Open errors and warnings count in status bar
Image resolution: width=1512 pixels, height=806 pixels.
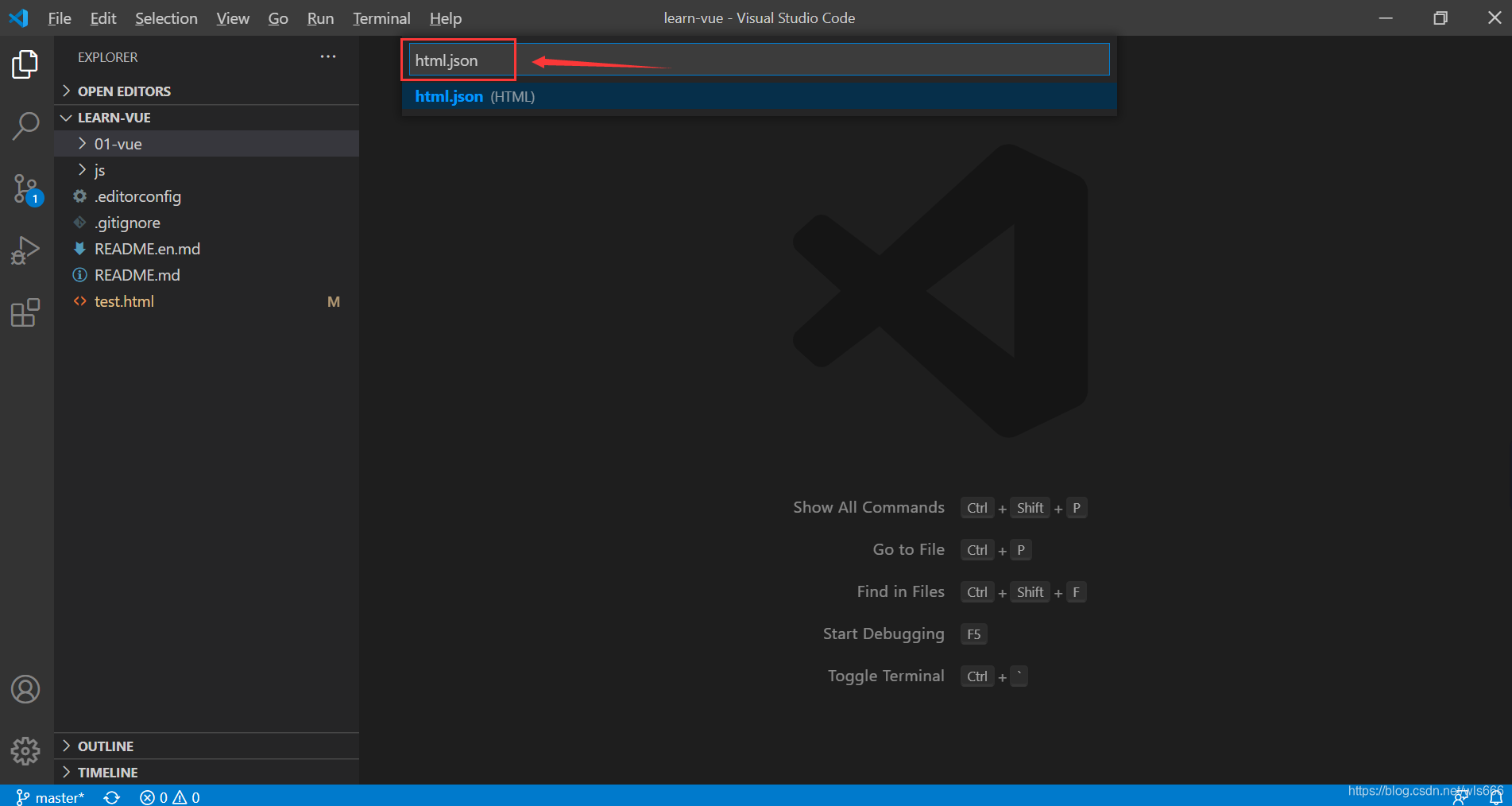170,797
